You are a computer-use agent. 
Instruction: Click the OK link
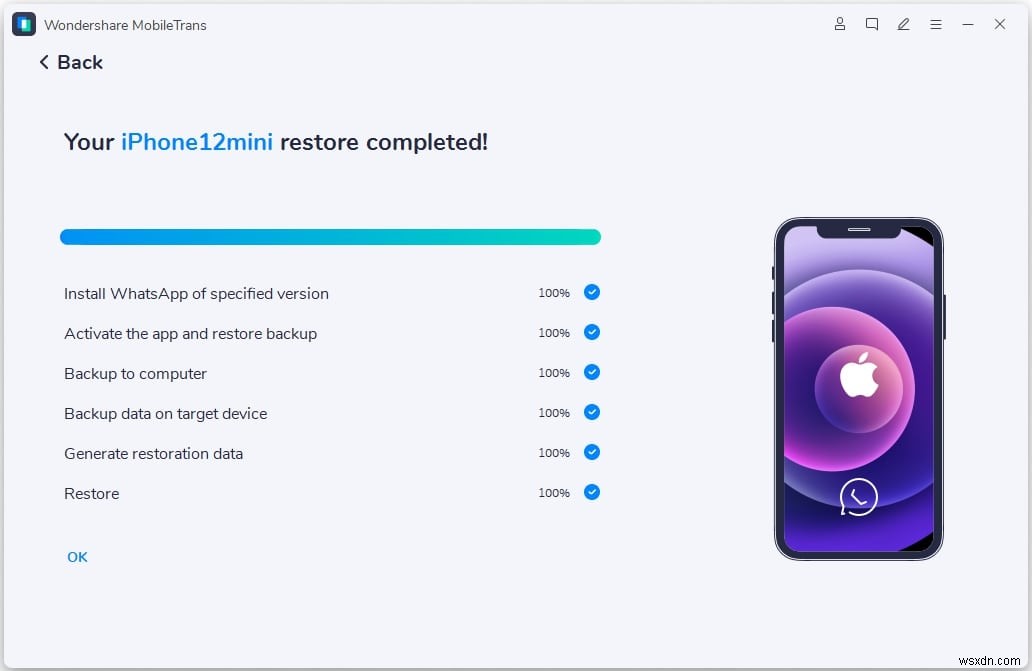(77, 557)
